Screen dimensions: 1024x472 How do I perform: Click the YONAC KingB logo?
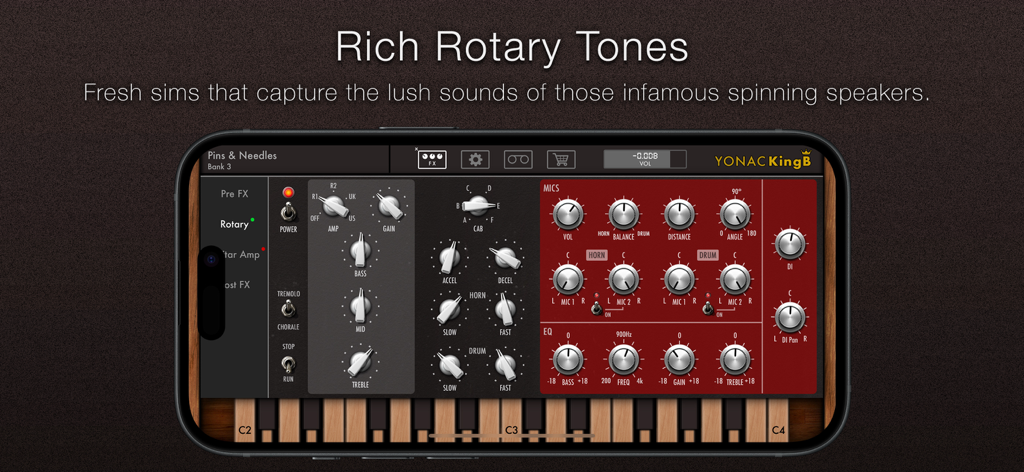tap(763, 161)
